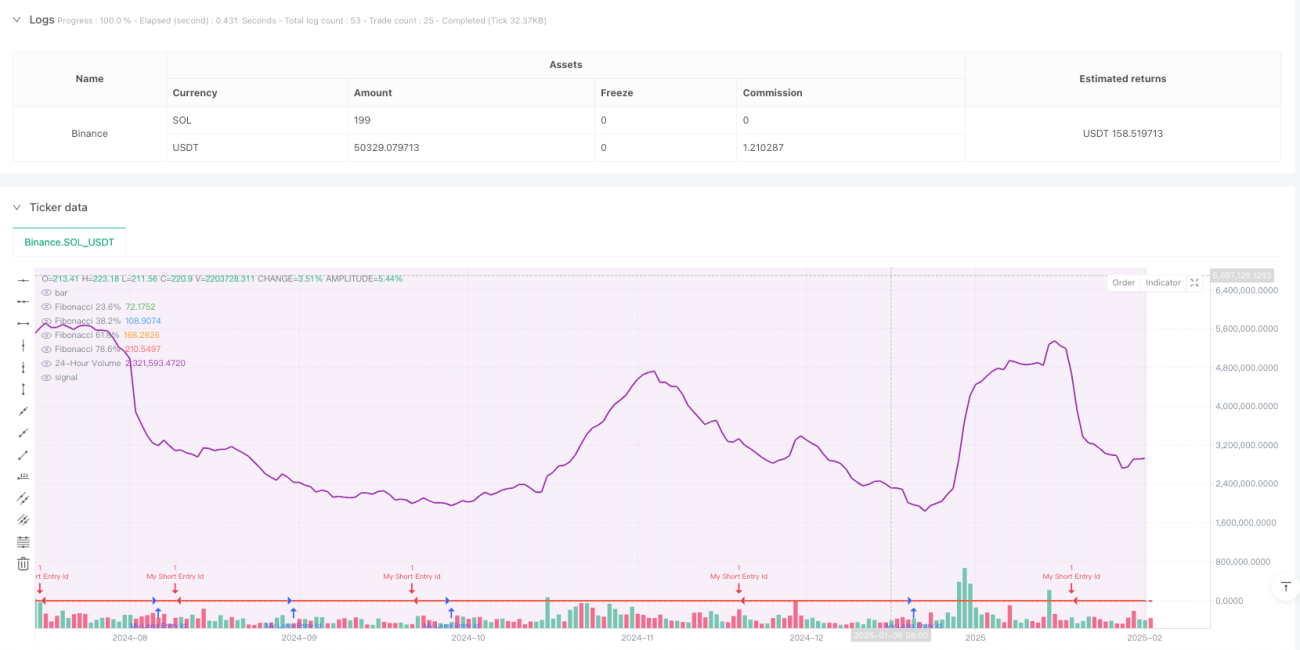Hide the bar series using its eye icon
The width and height of the screenshot is (1300, 650).
pos(46,292)
